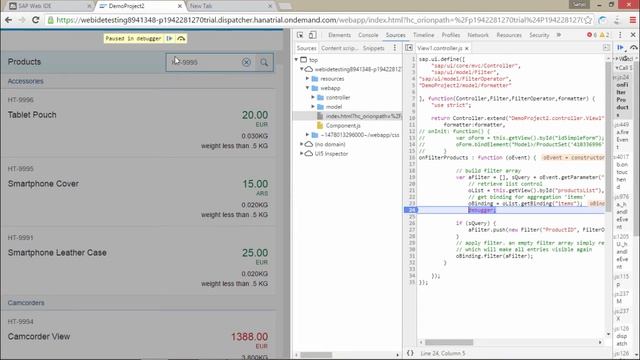The height and width of the screenshot is (360, 640).
Task: Switch to SAP Web IDE browser tab
Action: coord(49,6)
